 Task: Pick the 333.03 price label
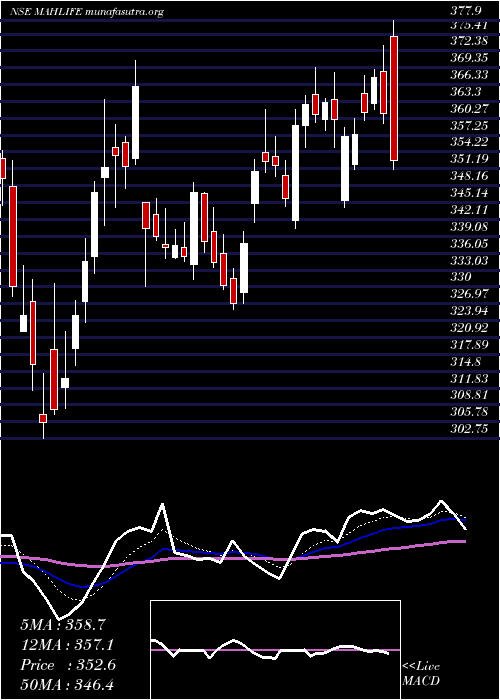[468, 261]
